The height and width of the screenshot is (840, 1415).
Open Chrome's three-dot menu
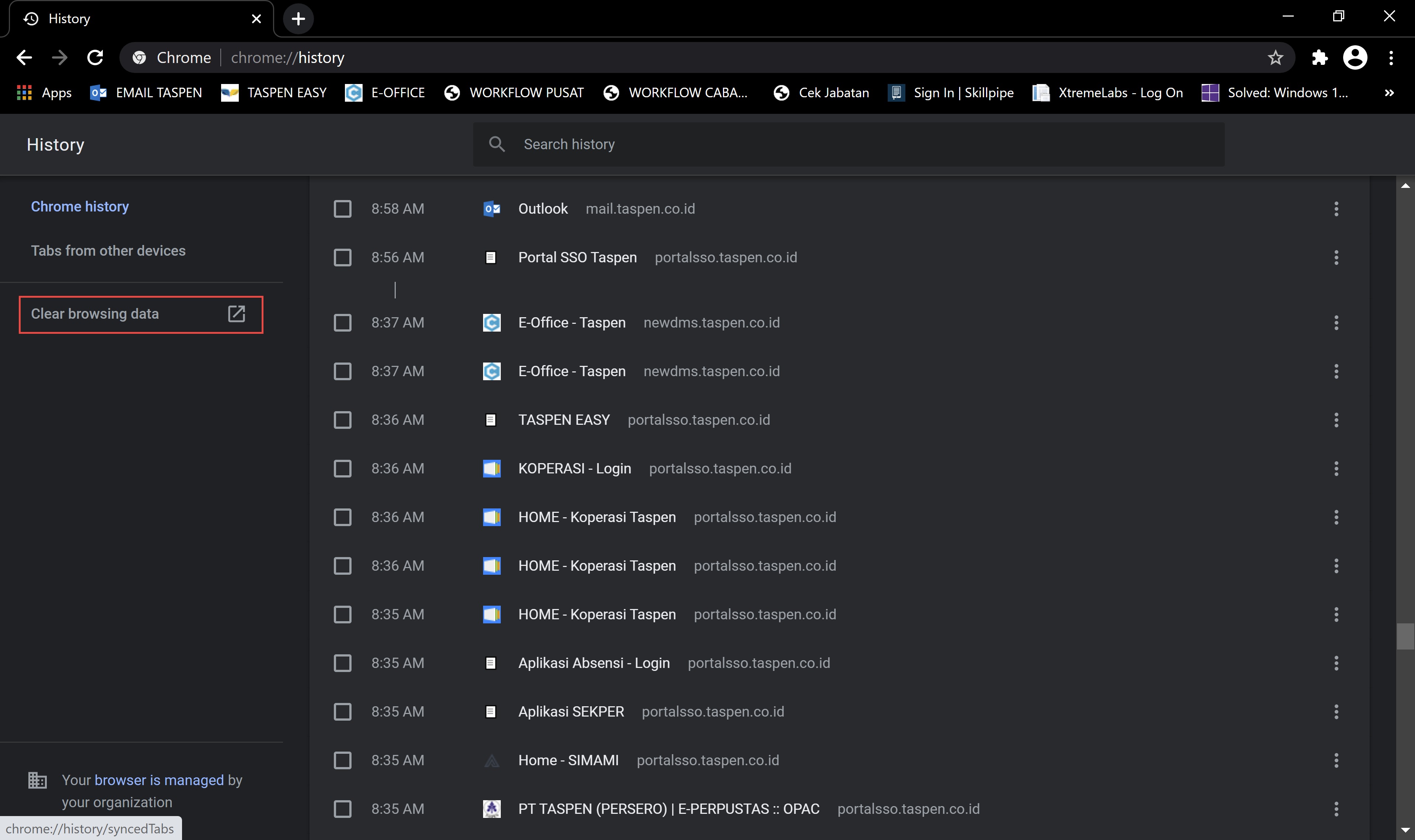[1391, 58]
